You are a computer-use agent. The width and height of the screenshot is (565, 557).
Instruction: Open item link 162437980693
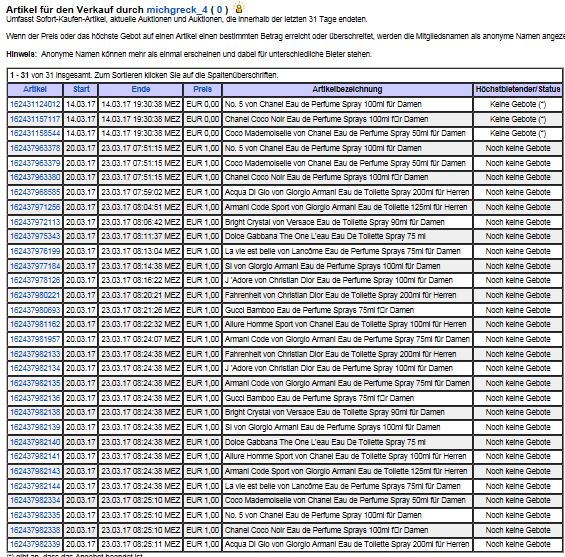pos(35,310)
